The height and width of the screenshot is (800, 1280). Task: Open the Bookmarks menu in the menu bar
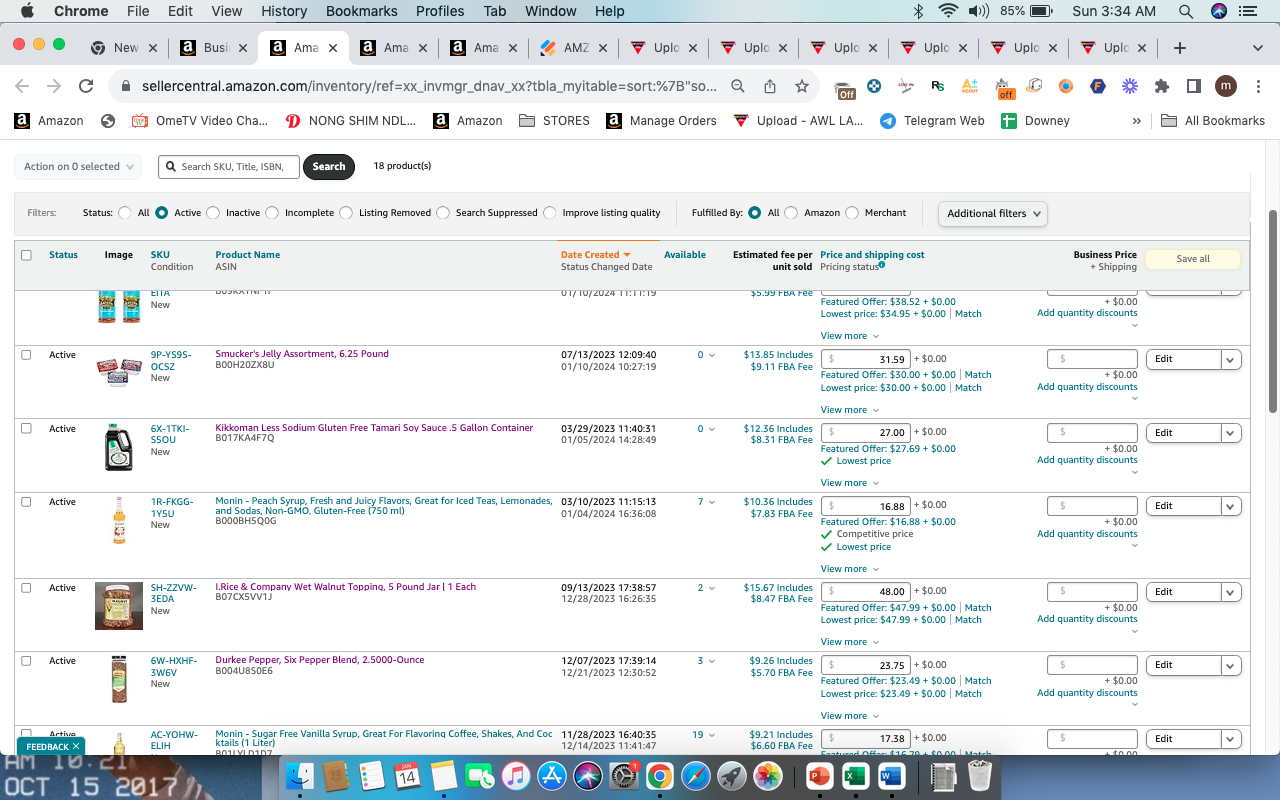tap(361, 11)
